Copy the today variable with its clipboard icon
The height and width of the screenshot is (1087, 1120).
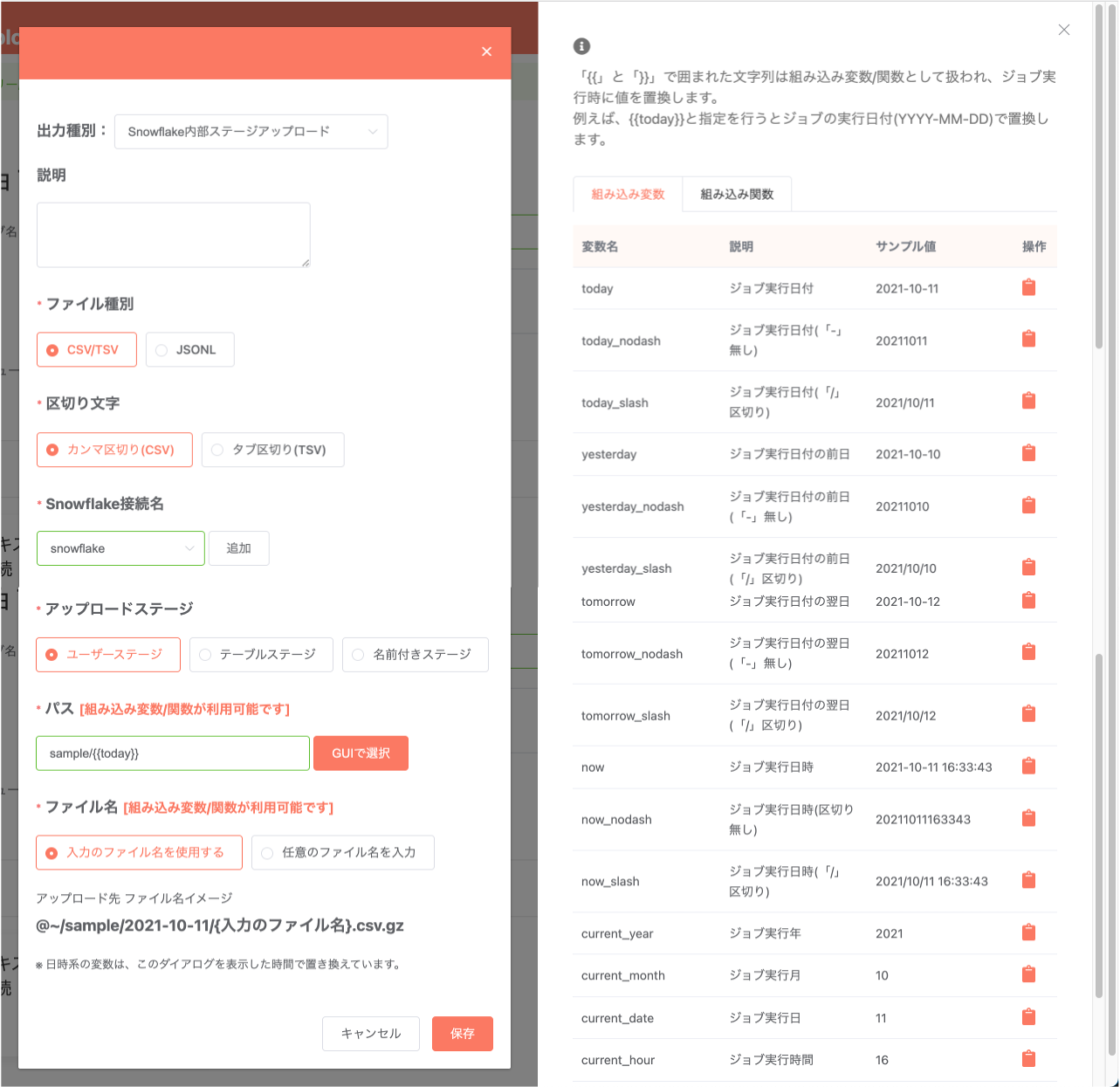coord(1028,287)
